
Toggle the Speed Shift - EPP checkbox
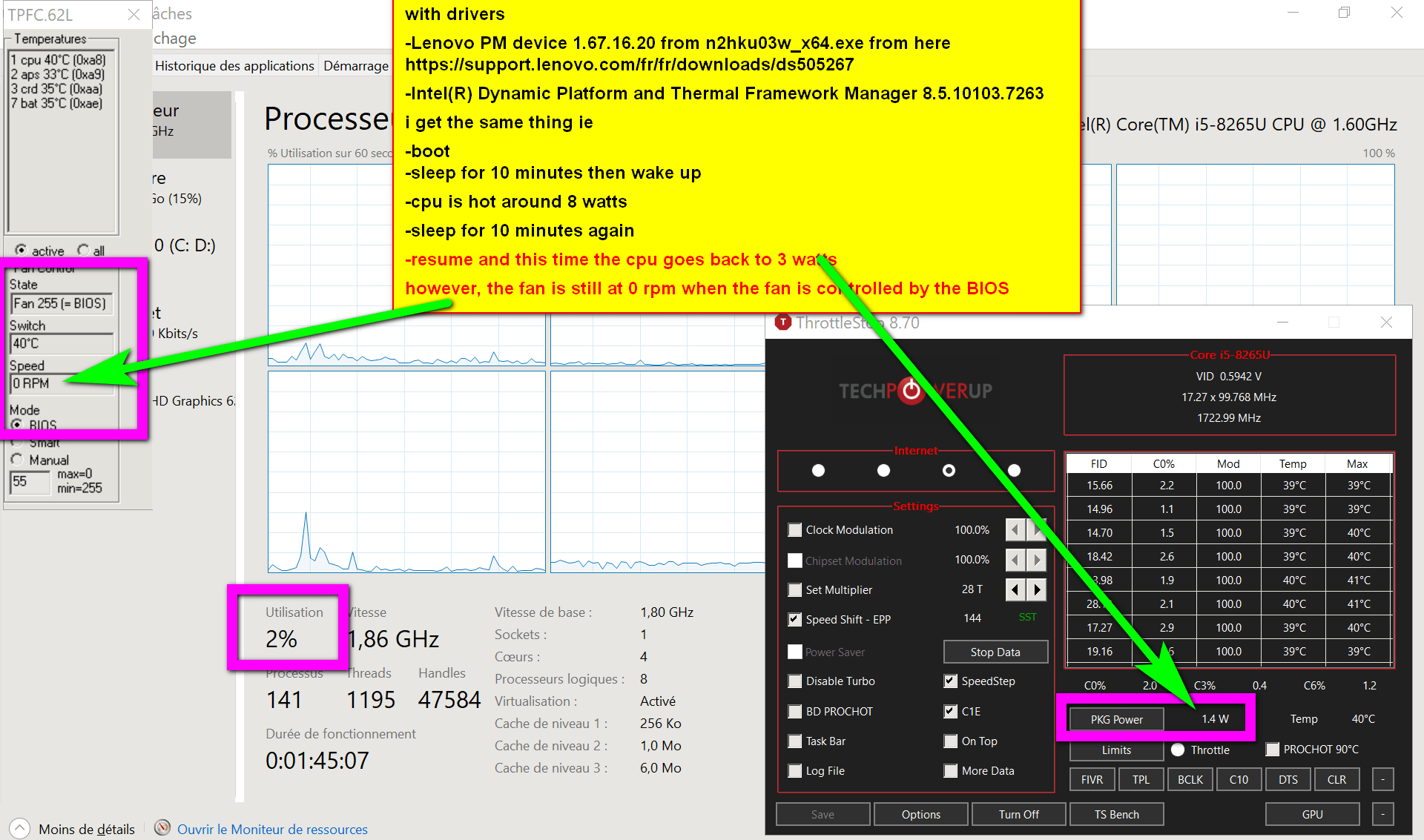click(x=795, y=619)
